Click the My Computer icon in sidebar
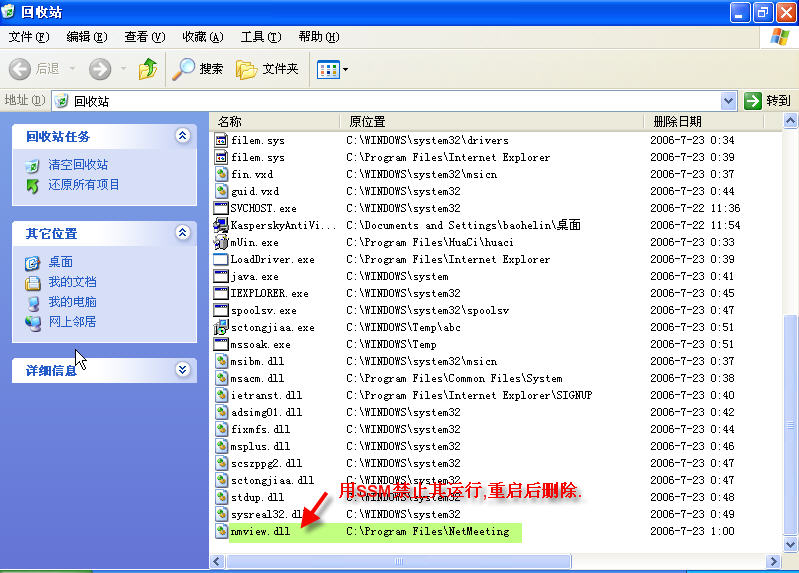This screenshot has width=799, height=573. click(33, 303)
